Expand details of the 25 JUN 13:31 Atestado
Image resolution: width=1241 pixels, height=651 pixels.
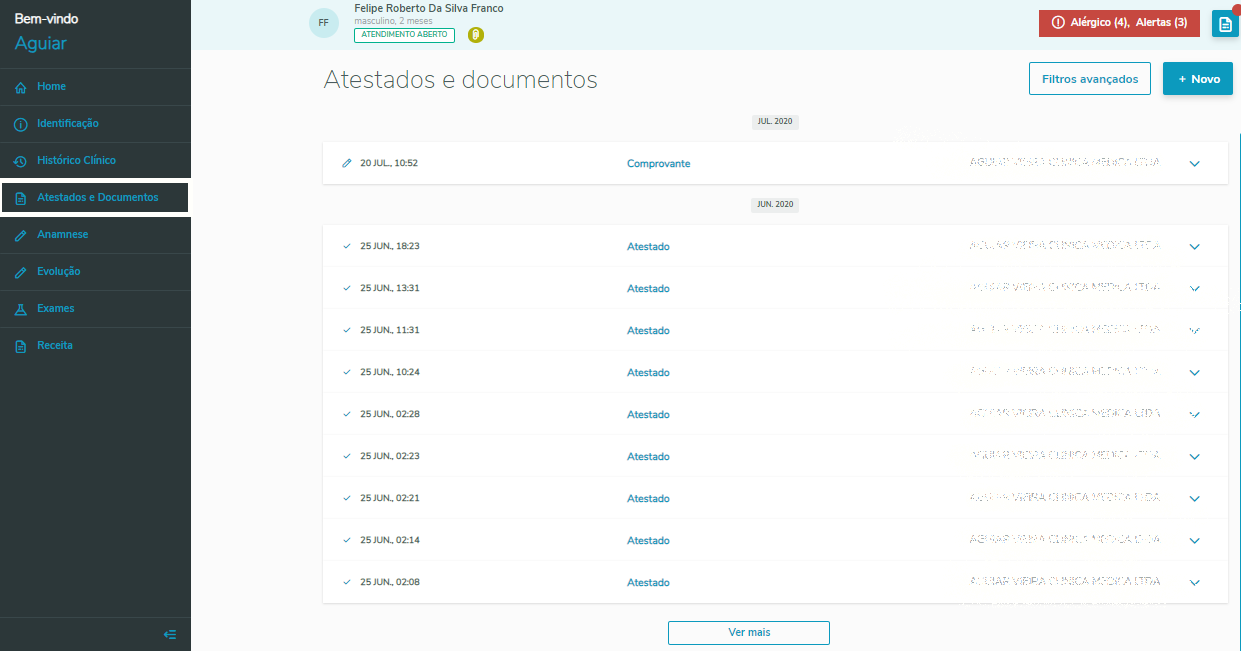click(x=1194, y=288)
